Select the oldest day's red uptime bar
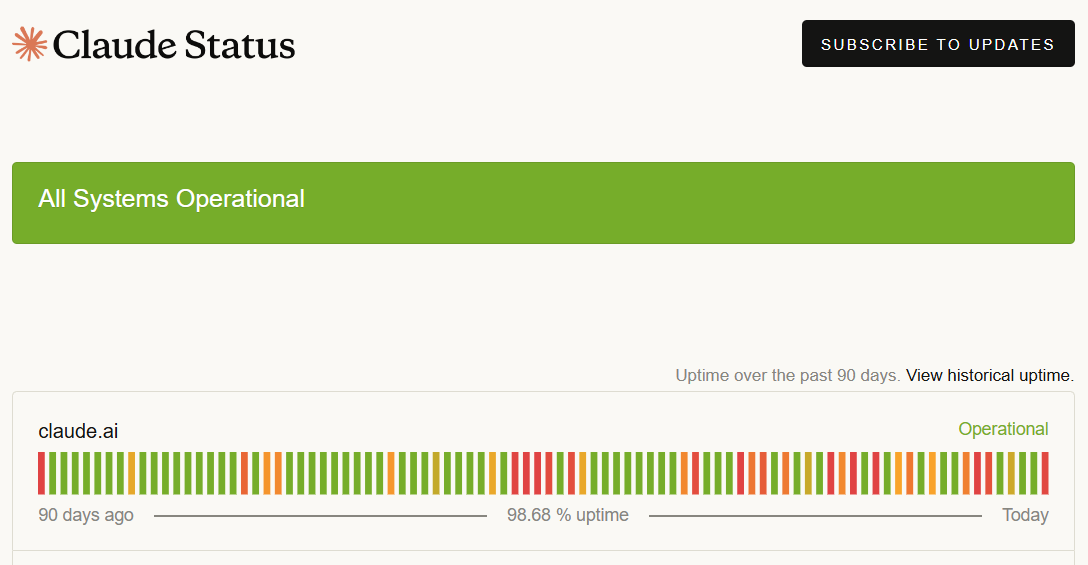Screen dimensions: 1088x565 point(42,473)
